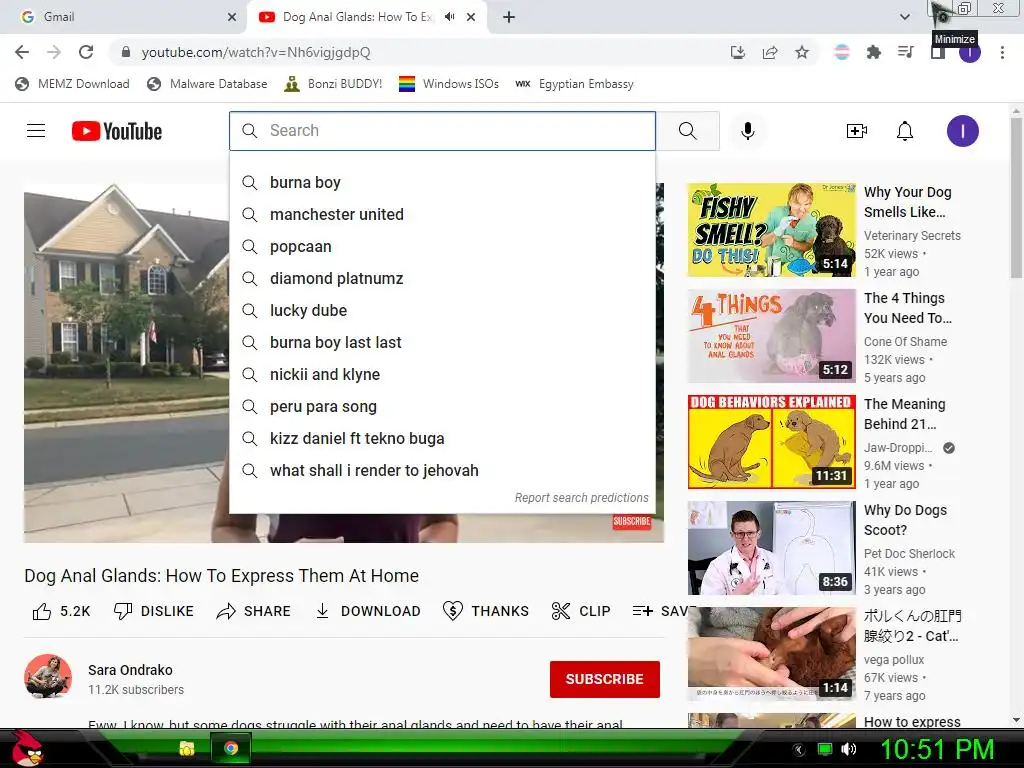Choose suggestion diamond platnumz
Screen dimensions: 1024x768
442,278
